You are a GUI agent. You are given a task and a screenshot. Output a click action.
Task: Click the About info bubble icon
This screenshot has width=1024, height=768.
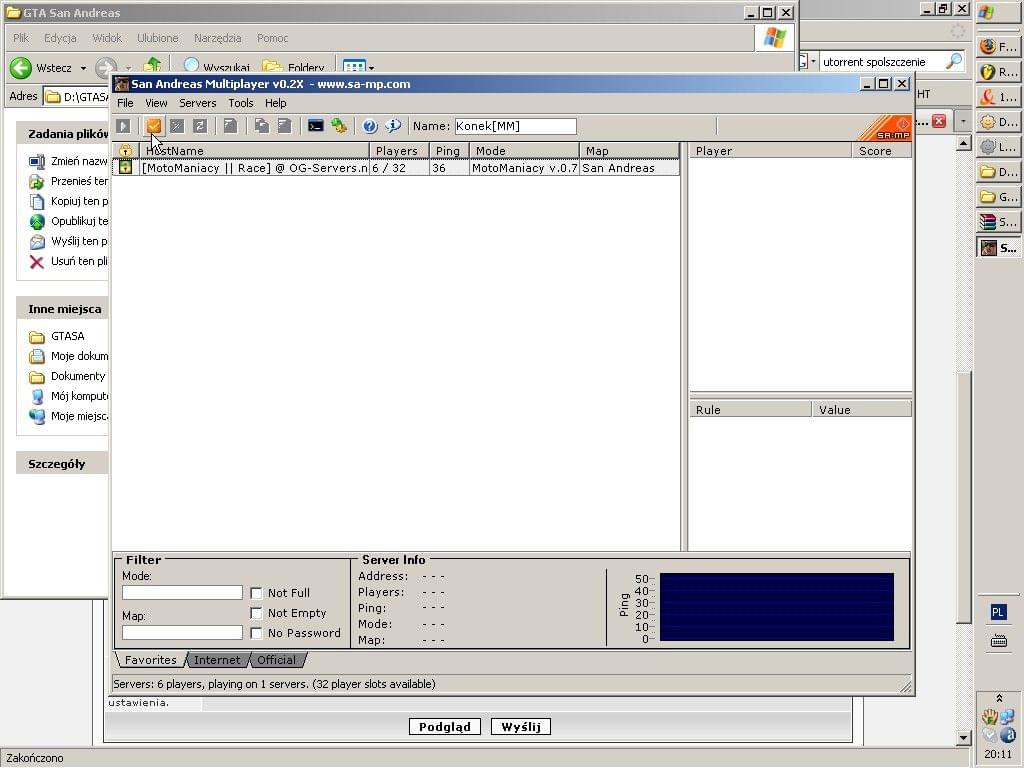393,126
